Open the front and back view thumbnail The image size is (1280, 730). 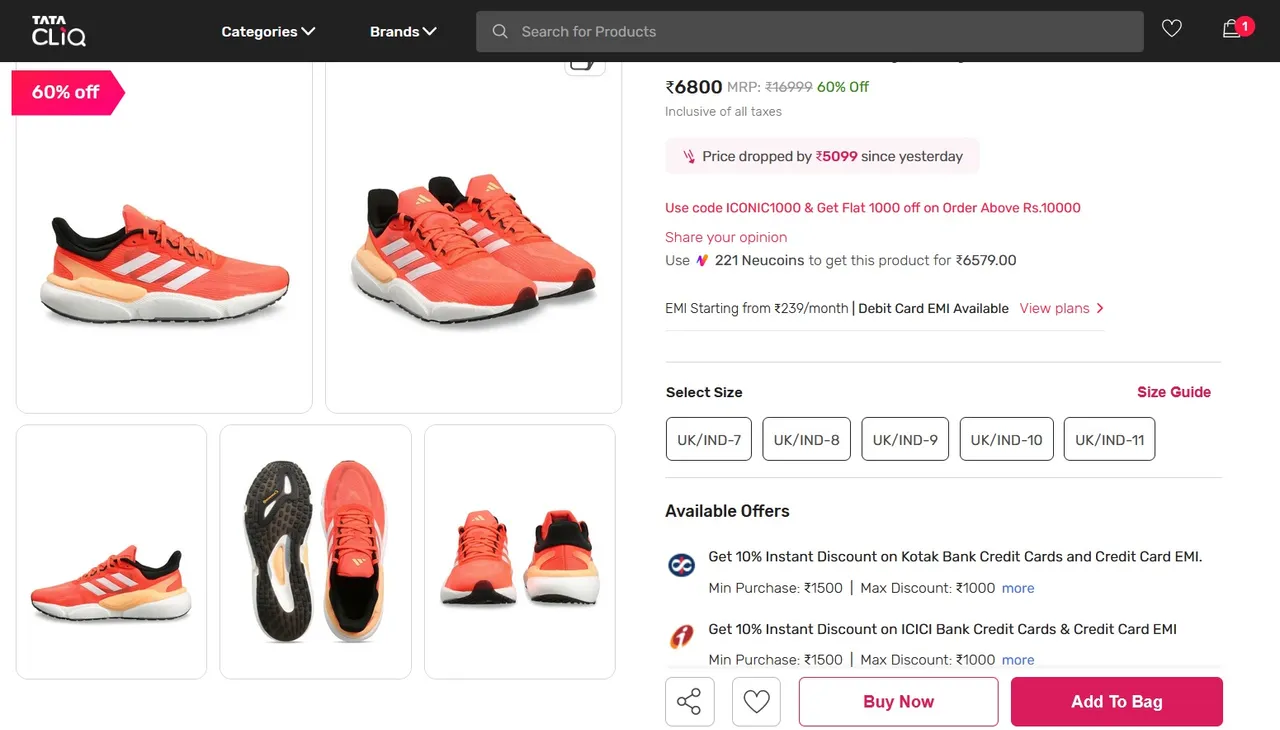520,552
